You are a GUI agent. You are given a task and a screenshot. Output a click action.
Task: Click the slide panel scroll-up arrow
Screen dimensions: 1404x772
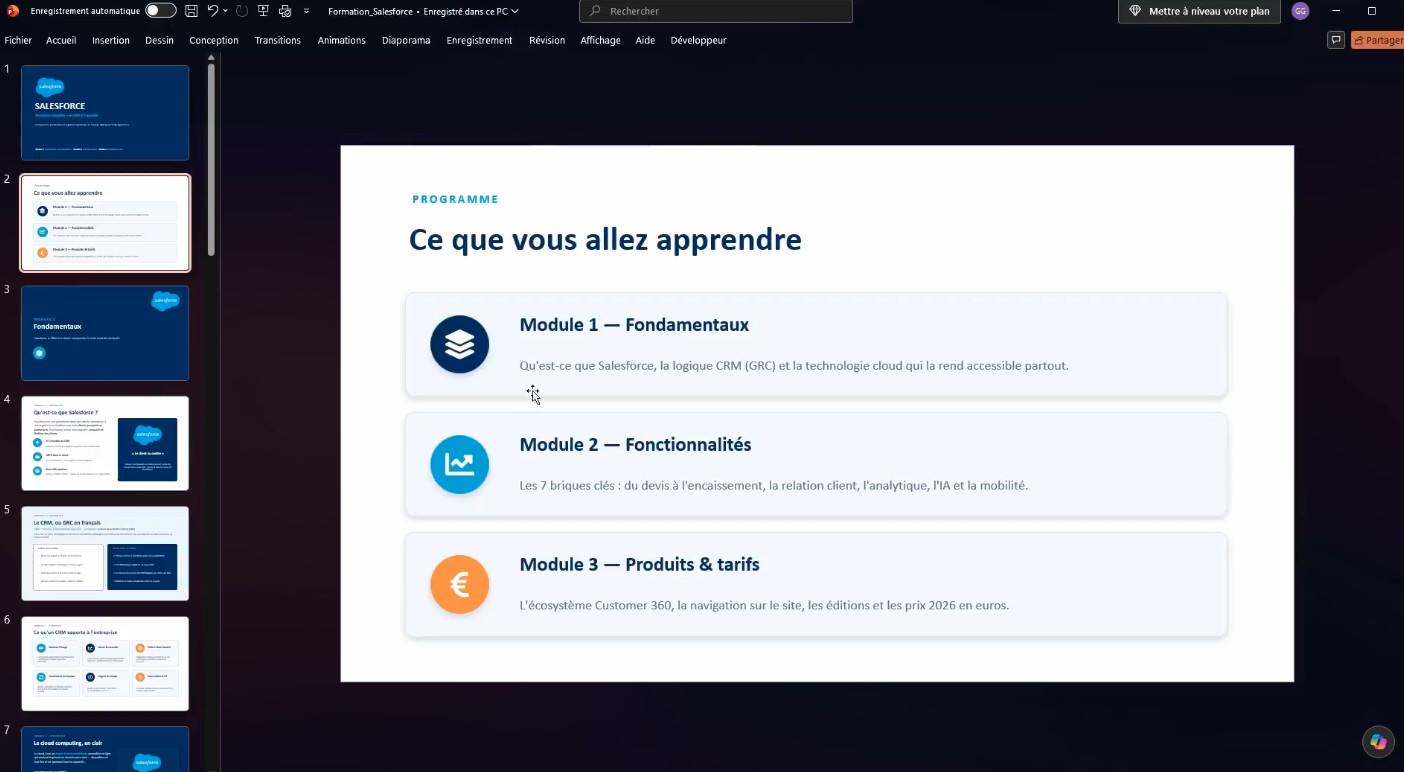tap(211, 58)
